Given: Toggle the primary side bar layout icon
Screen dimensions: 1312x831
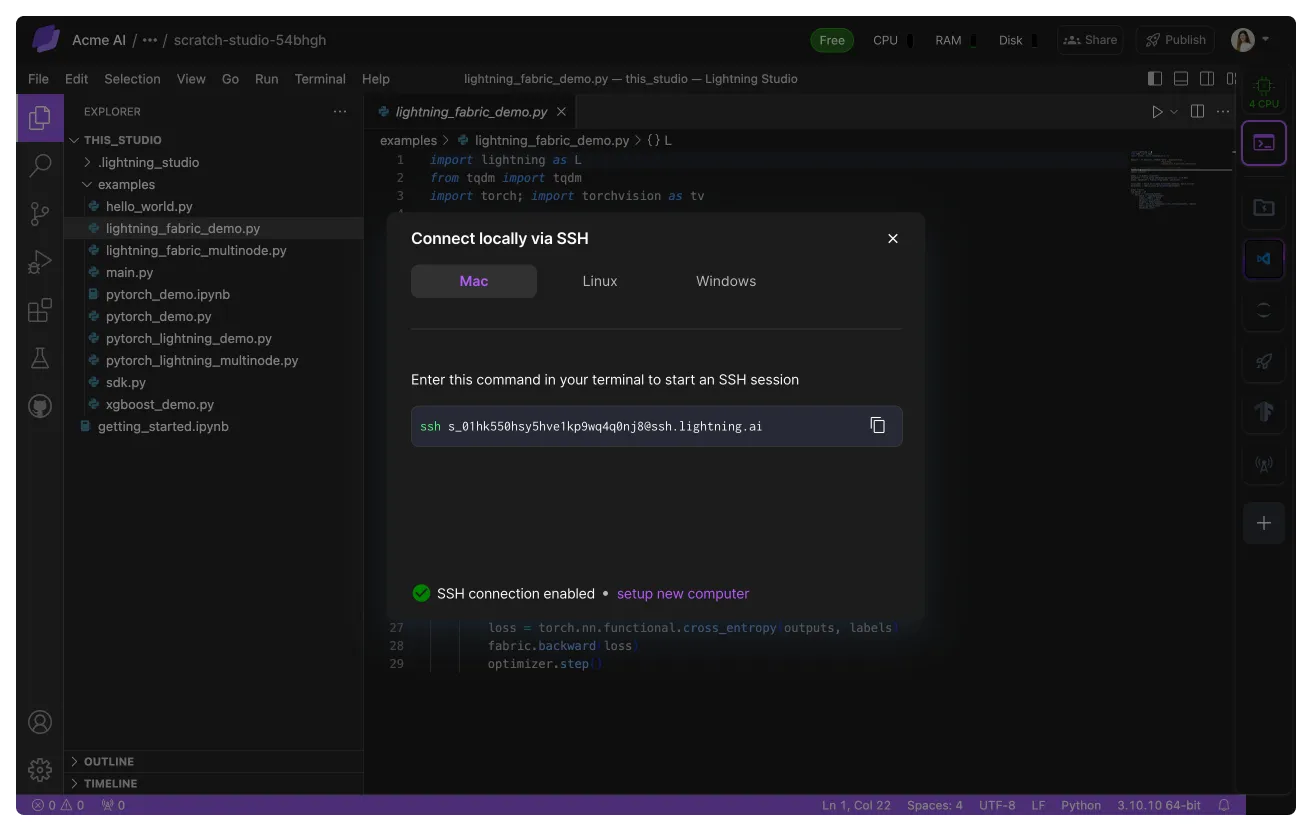Looking at the screenshot, I should 1155,79.
